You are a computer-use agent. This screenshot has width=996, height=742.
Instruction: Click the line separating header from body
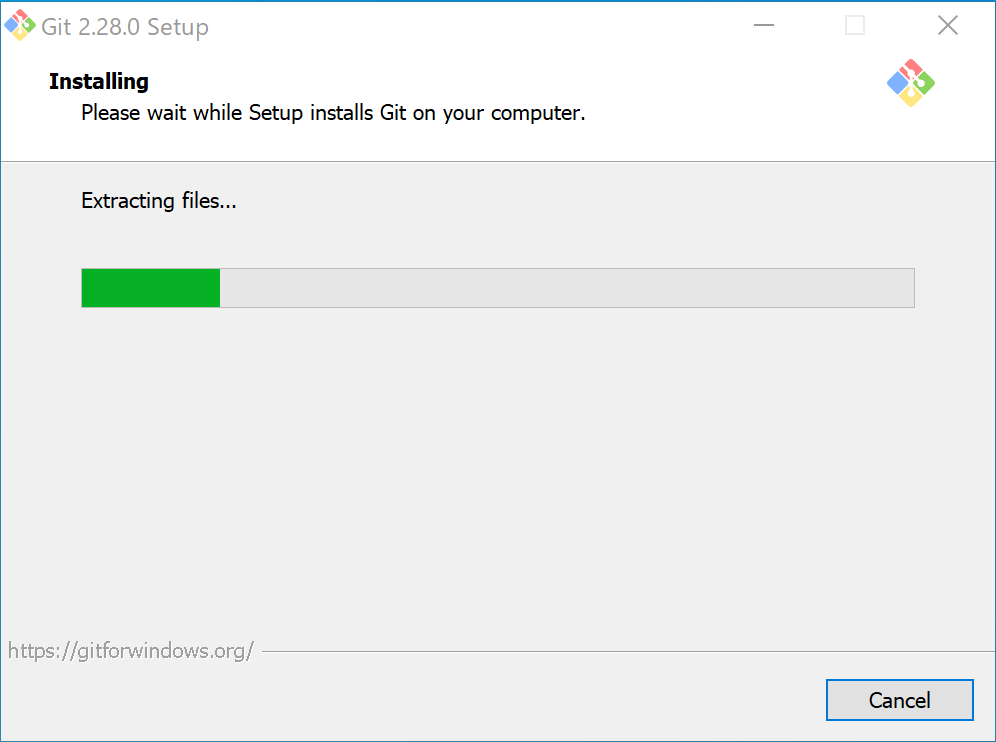click(498, 161)
